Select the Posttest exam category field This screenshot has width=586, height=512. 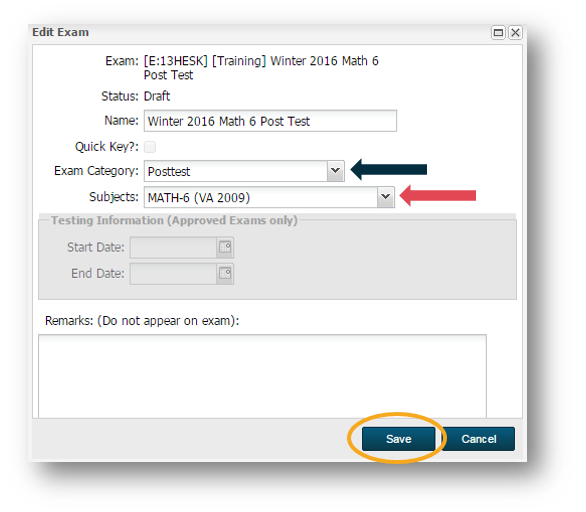point(236,171)
